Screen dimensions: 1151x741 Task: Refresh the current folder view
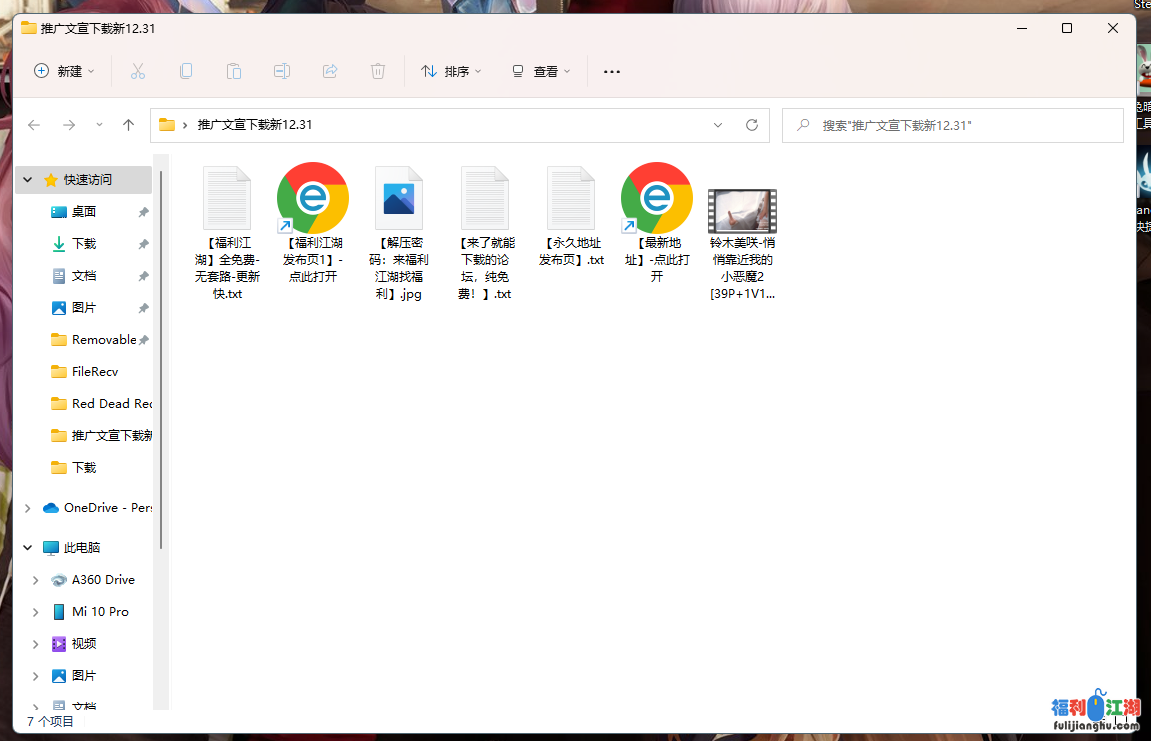tap(752, 125)
